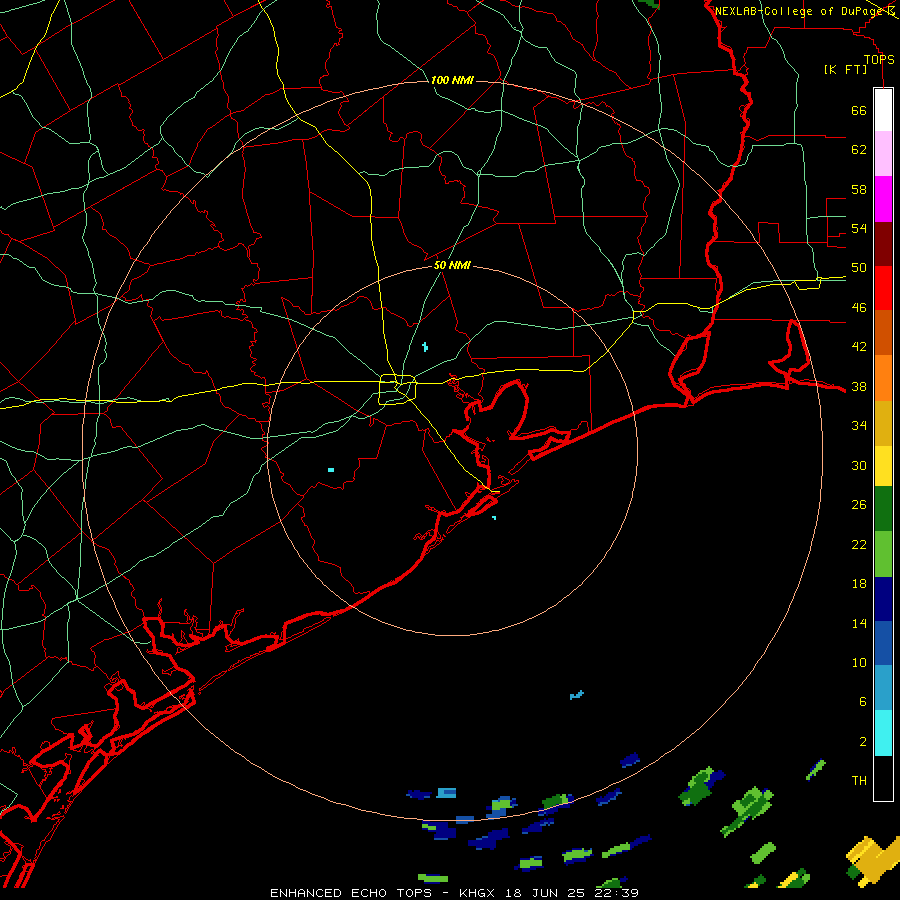Click the legend label "TH"
900x900 pixels.
[x=859, y=781]
